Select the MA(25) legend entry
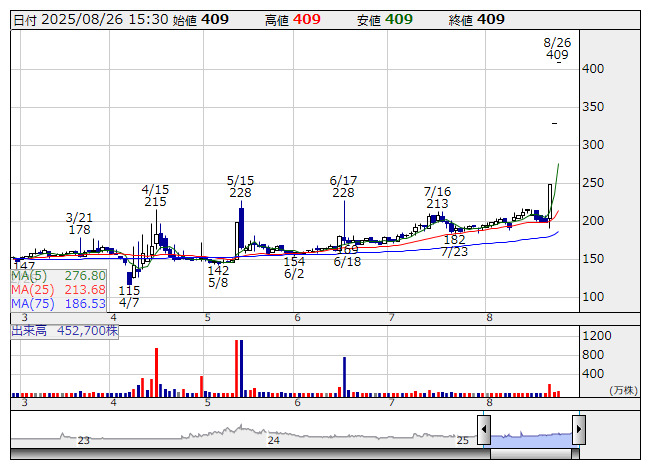The width and height of the screenshot is (653, 470). pos(59,289)
